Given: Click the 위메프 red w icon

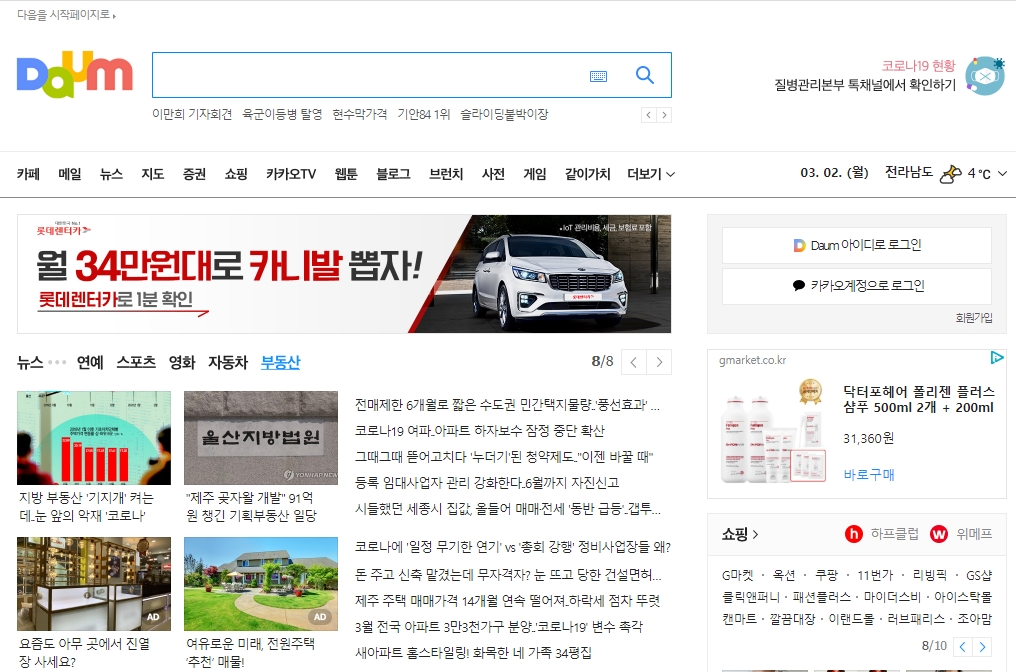Looking at the screenshot, I should [x=939, y=534].
